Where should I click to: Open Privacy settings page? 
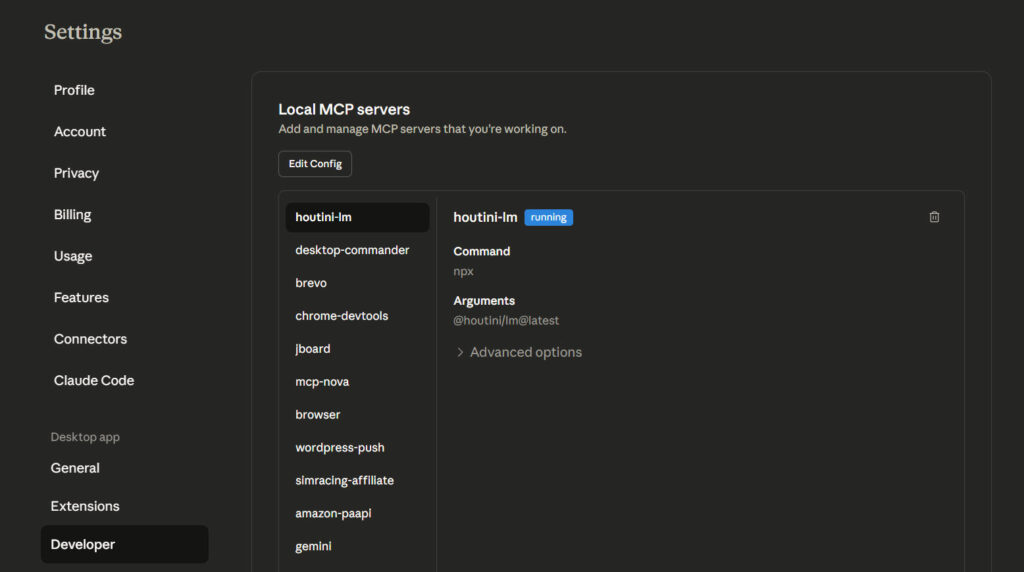tap(76, 173)
